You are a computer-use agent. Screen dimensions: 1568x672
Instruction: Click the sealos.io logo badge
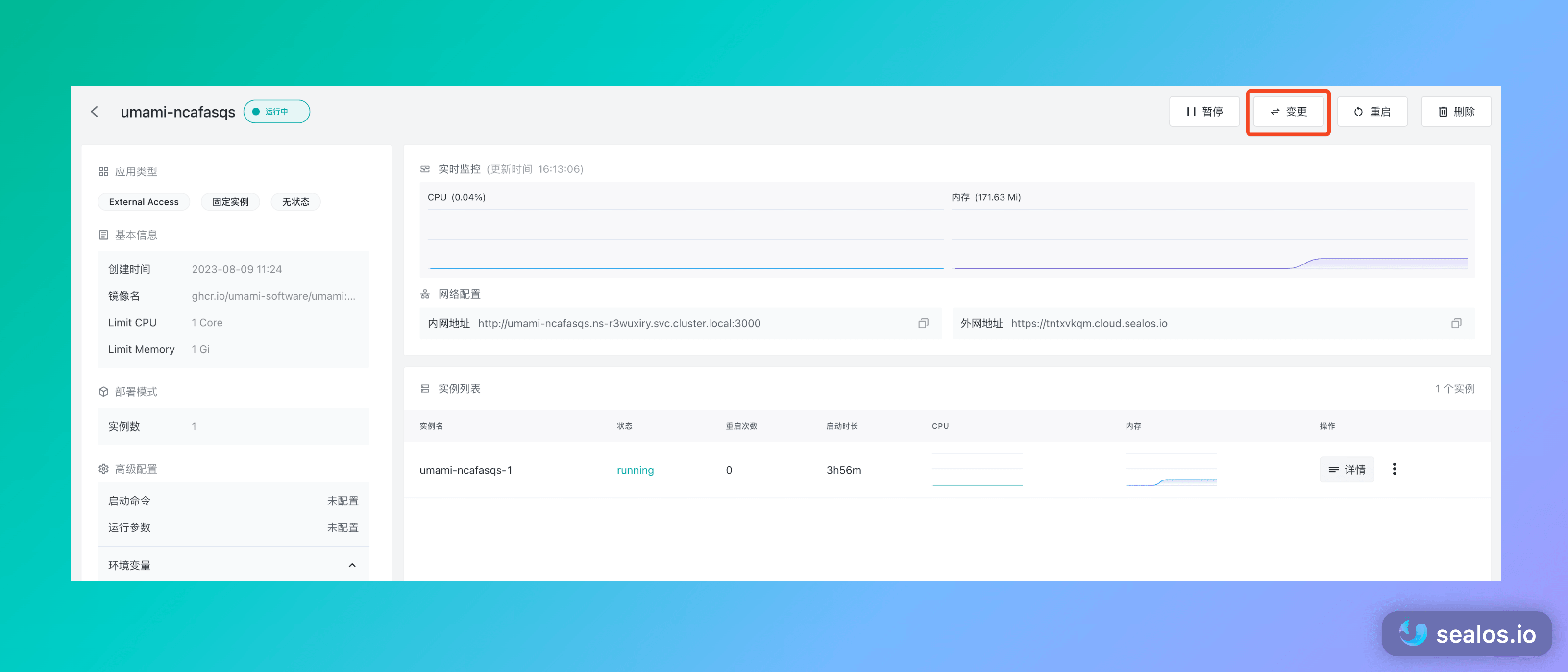[x=1467, y=634]
